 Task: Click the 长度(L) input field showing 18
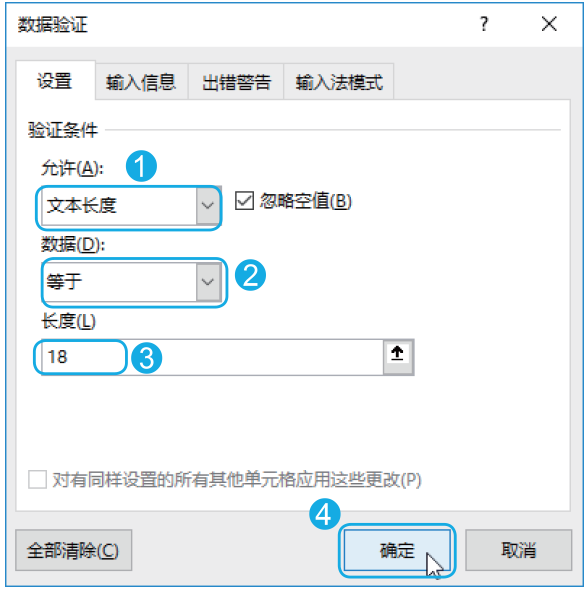coord(212,357)
